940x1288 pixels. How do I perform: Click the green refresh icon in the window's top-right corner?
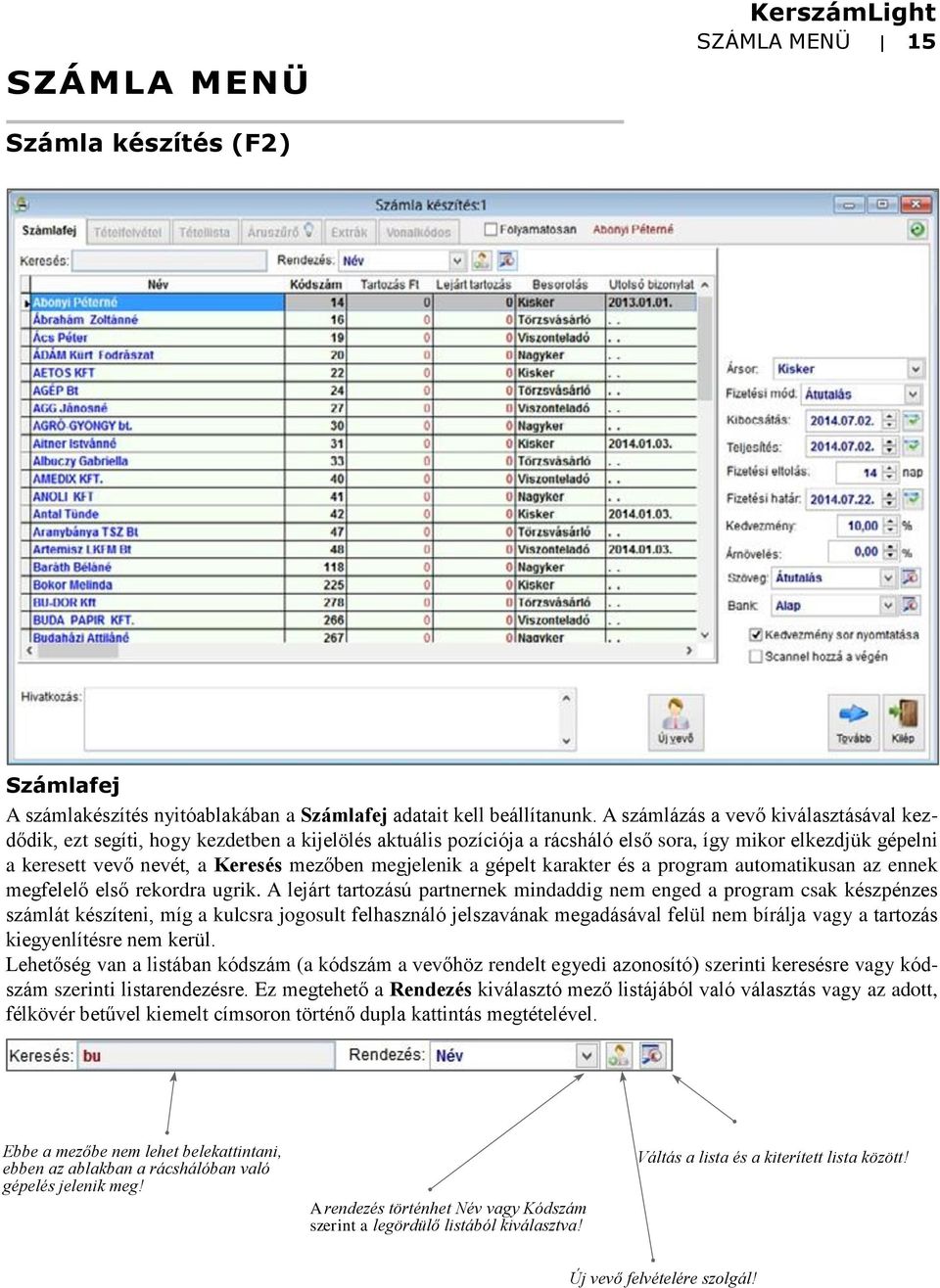pyautogui.click(x=916, y=229)
